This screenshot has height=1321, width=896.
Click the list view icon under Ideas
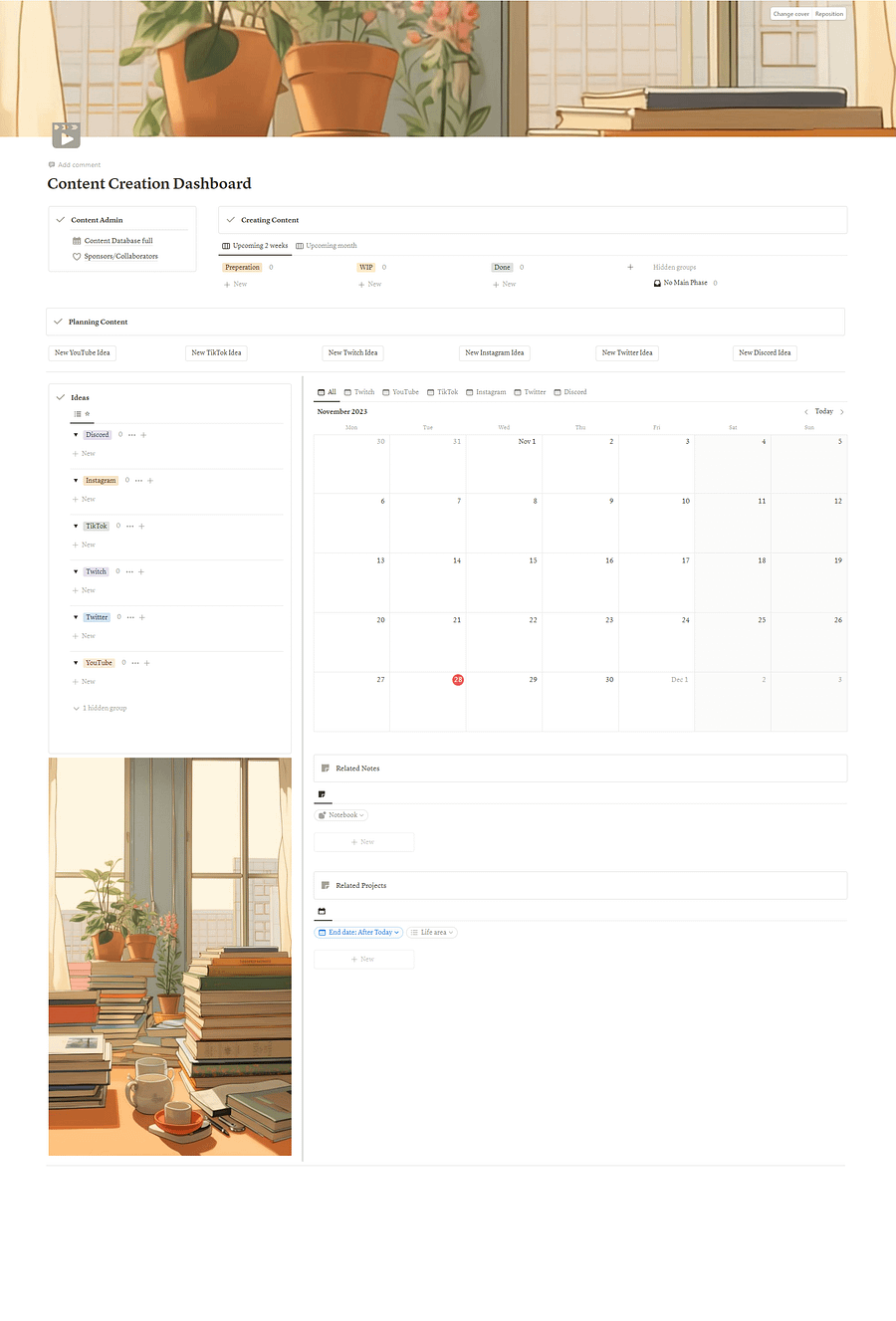78,414
